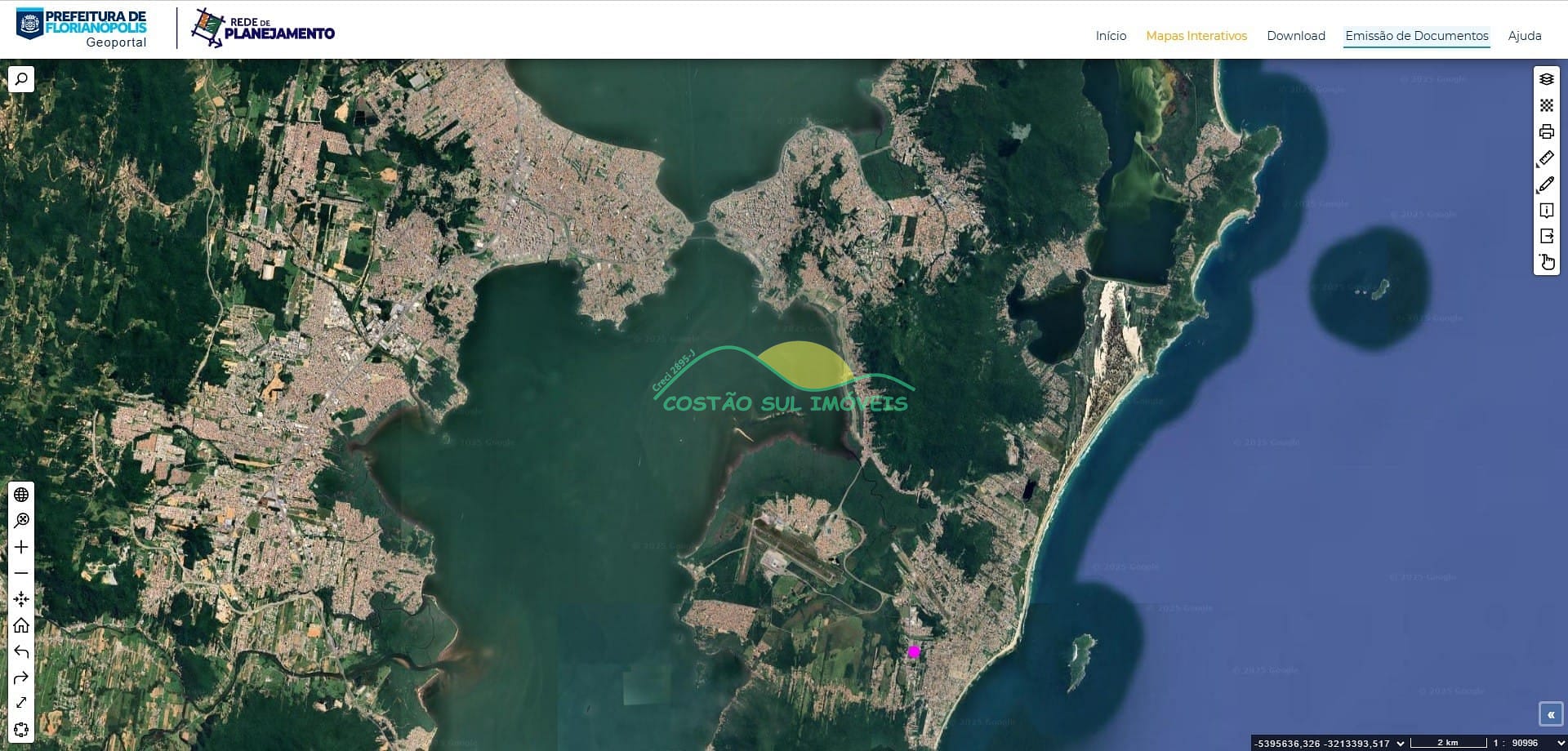
Task: Open the Download menu item
Action: [x=1296, y=36]
